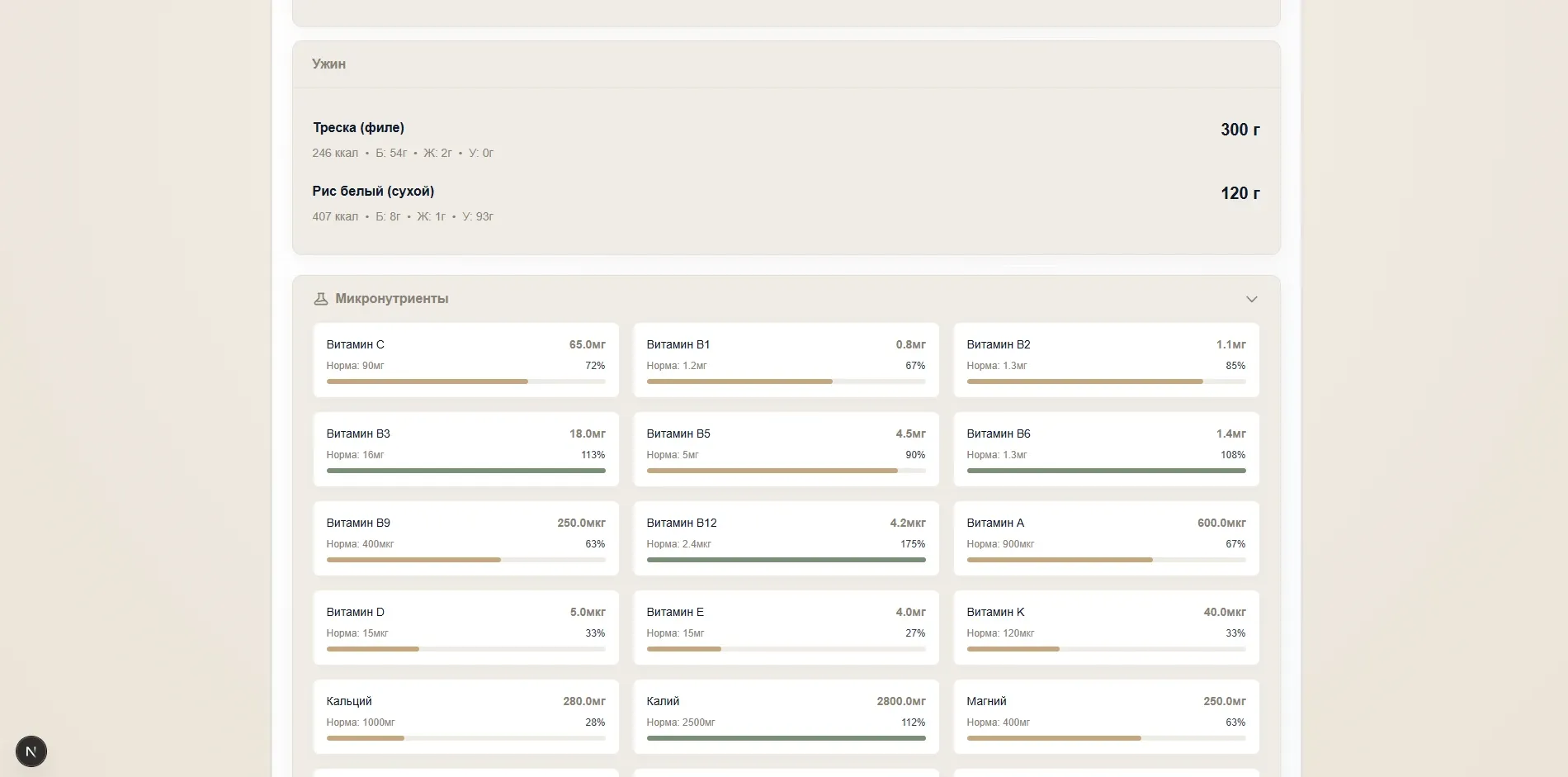Open the Витамин A card
This screenshot has width=1568, height=777.
(1107, 538)
